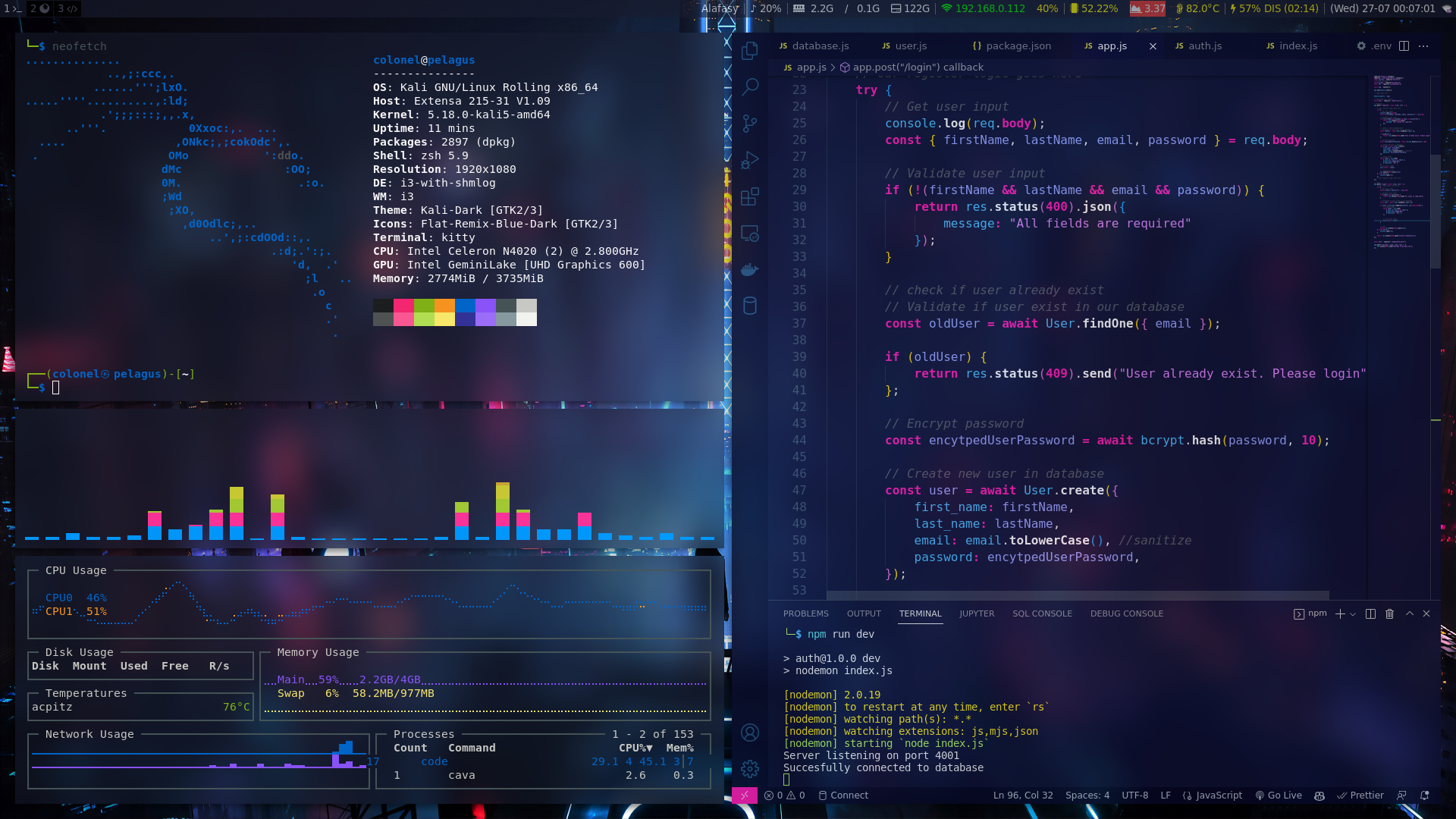This screenshot has width=1456, height=819.
Task: Enable Go Live server from the status bar
Action: pos(1279,795)
